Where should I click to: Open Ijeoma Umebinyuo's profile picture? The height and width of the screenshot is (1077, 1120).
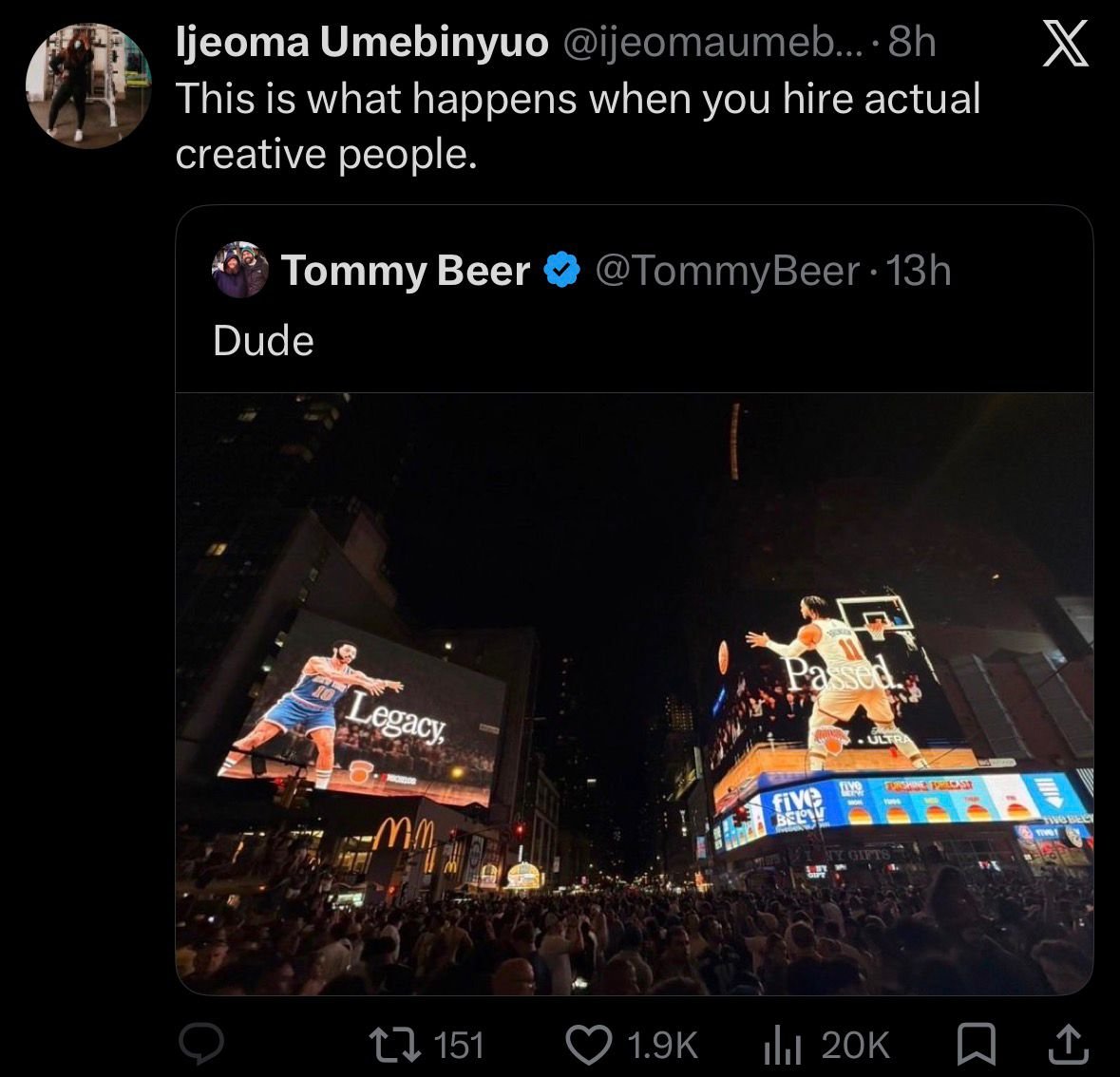pos(88,85)
